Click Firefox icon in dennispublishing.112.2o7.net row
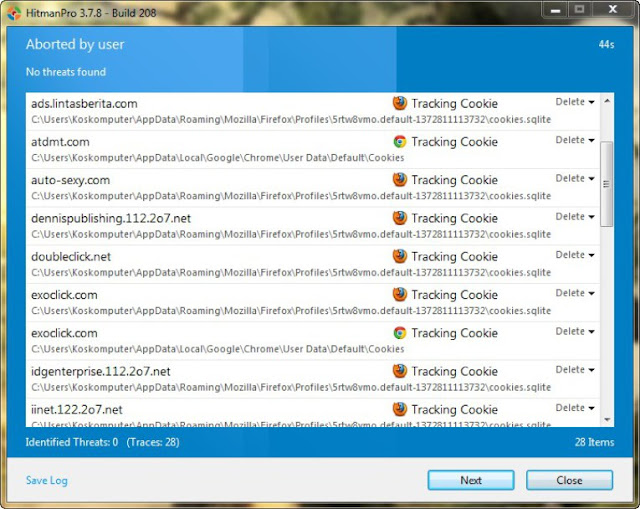Image resolution: width=640 pixels, height=509 pixels. point(400,218)
